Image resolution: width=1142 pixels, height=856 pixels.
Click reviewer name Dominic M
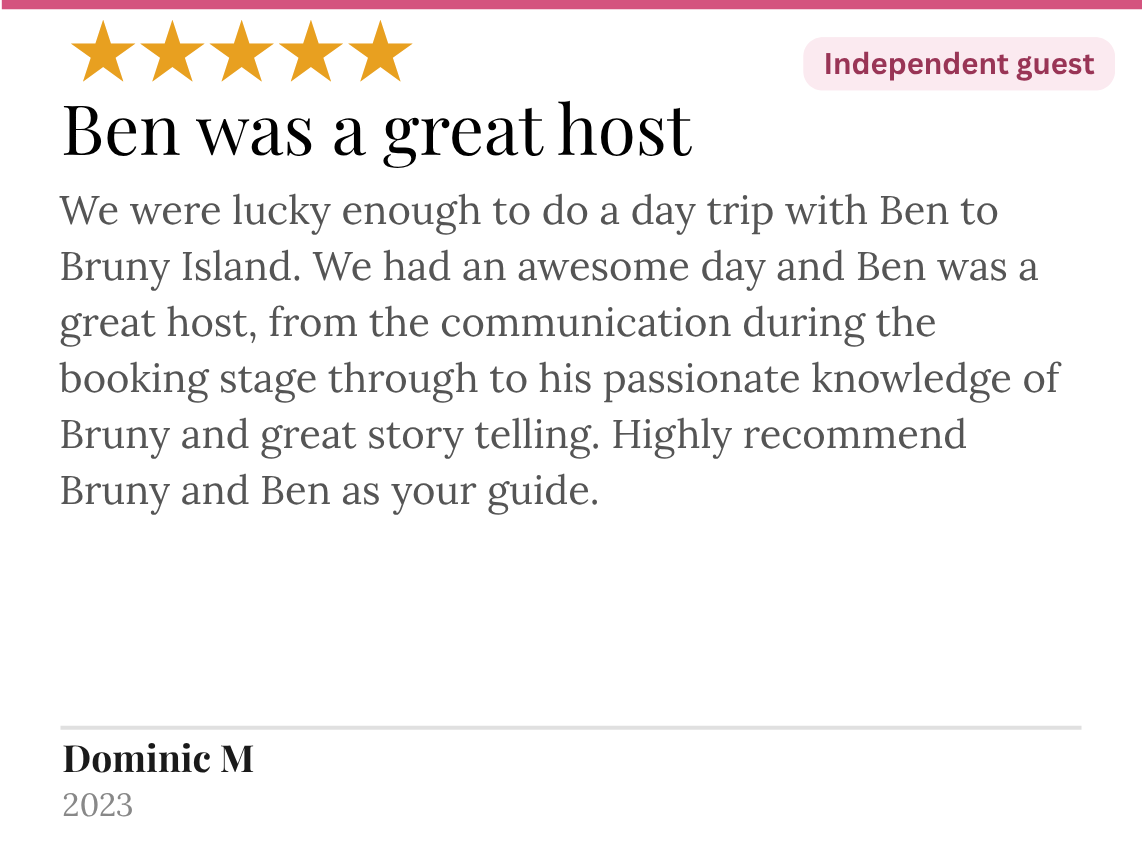click(158, 759)
